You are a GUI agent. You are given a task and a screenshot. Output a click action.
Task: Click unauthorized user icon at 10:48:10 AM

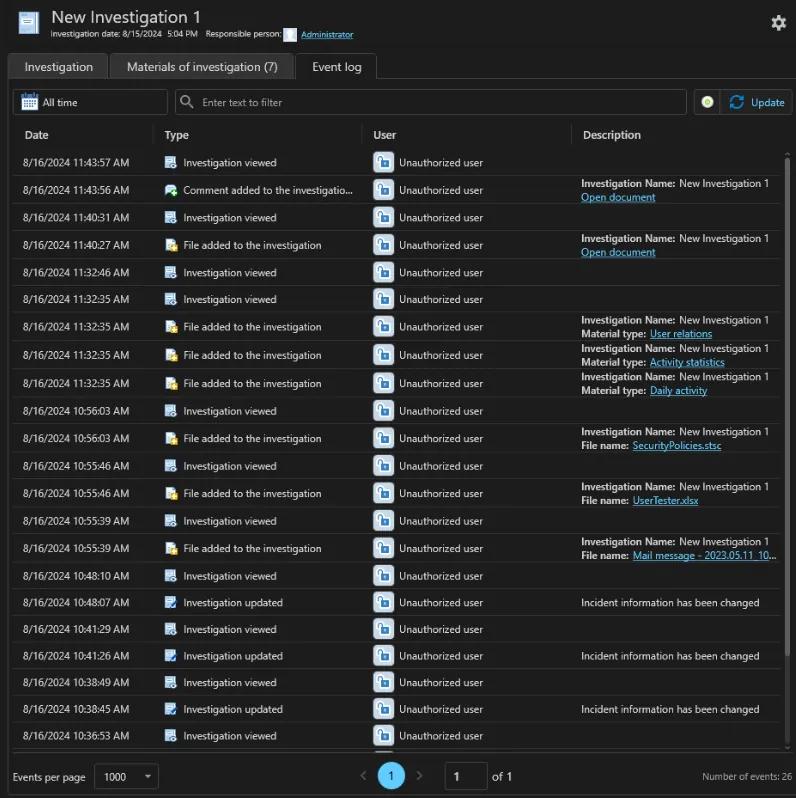(383, 576)
